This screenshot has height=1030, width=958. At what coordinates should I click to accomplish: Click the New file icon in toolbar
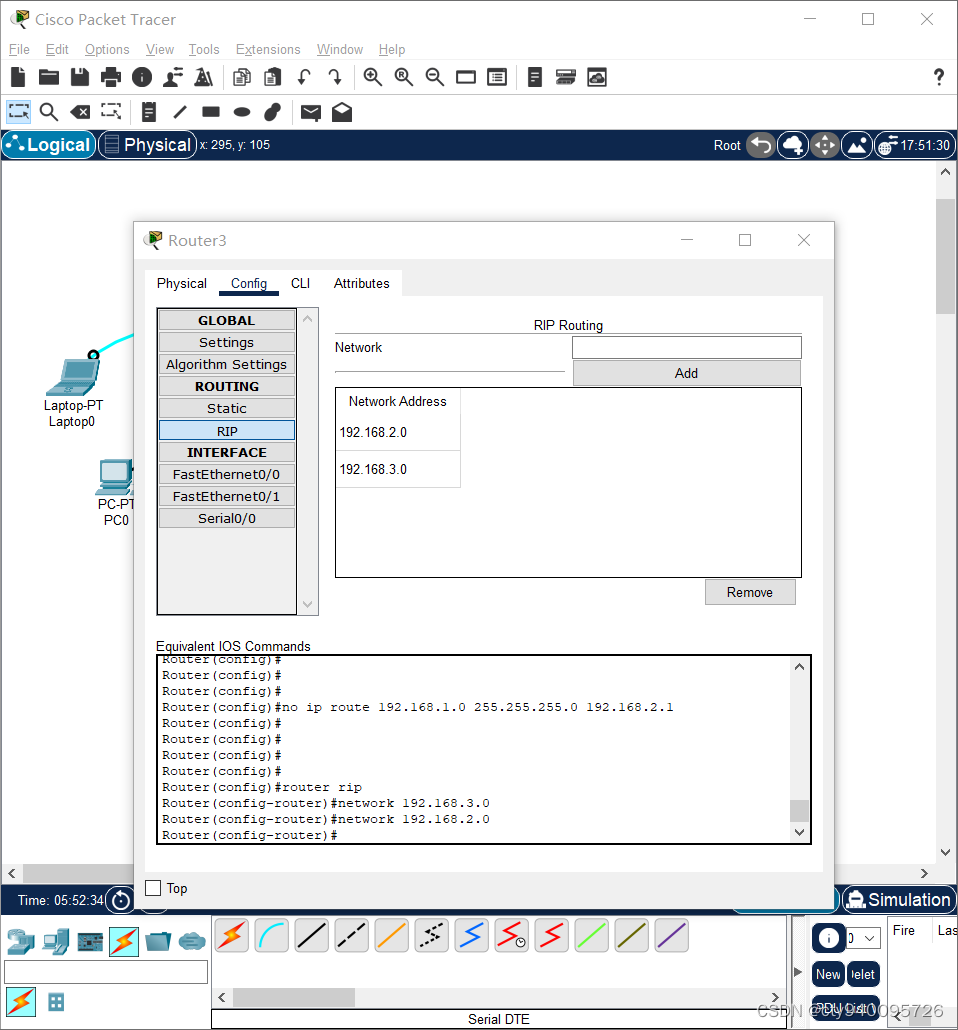coord(18,78)
